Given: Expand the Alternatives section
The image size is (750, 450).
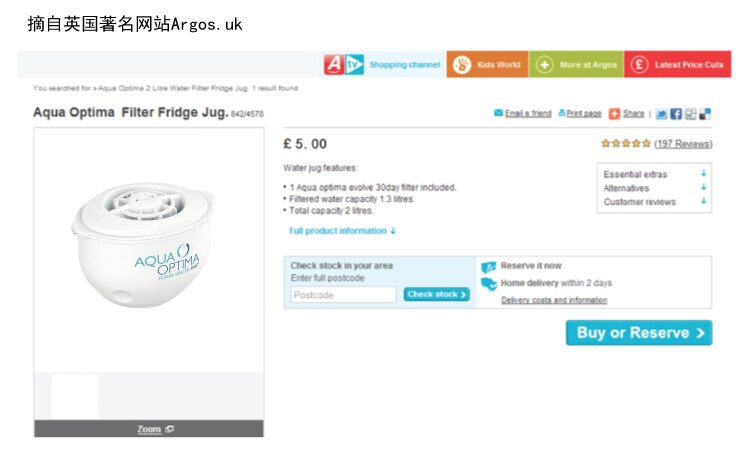Looking at the screenshot, I should [704, 188].
